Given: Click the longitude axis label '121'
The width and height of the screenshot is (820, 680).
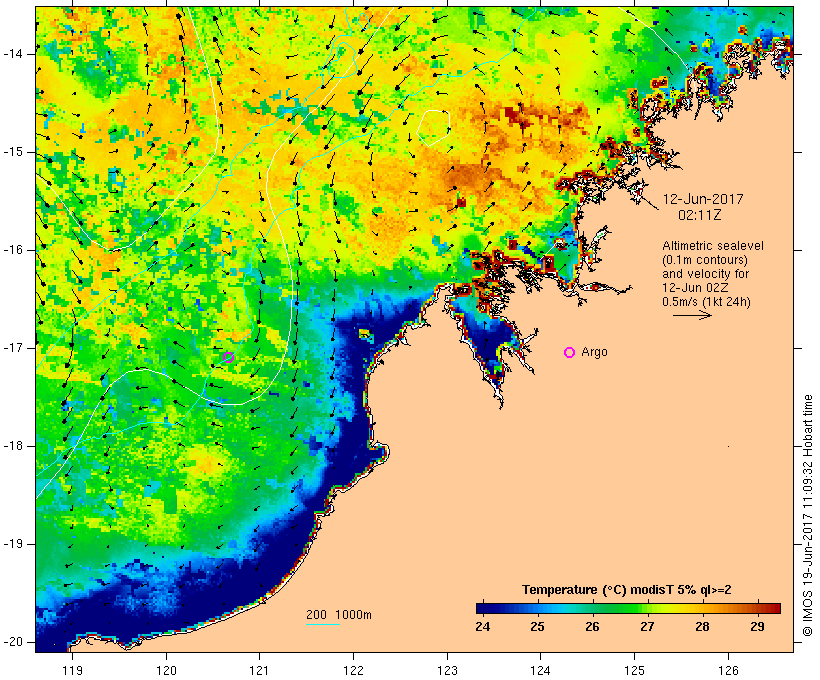Looking at the screenshot, I should (x=260, y=671).
